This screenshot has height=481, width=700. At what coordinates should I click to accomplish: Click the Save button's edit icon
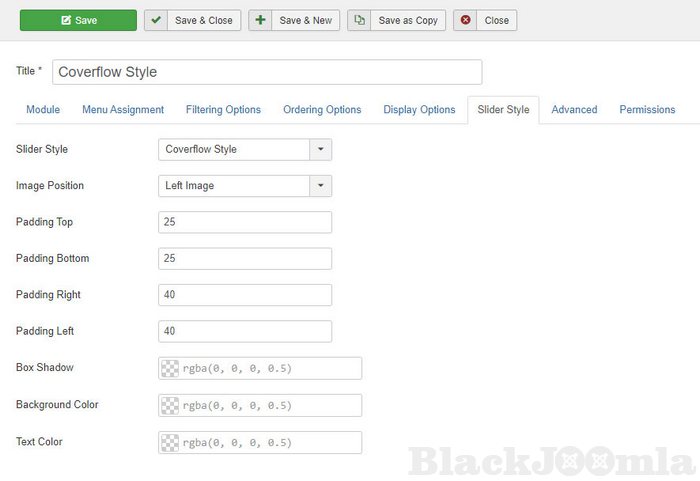pyautogui.click(x=66, y=20)
